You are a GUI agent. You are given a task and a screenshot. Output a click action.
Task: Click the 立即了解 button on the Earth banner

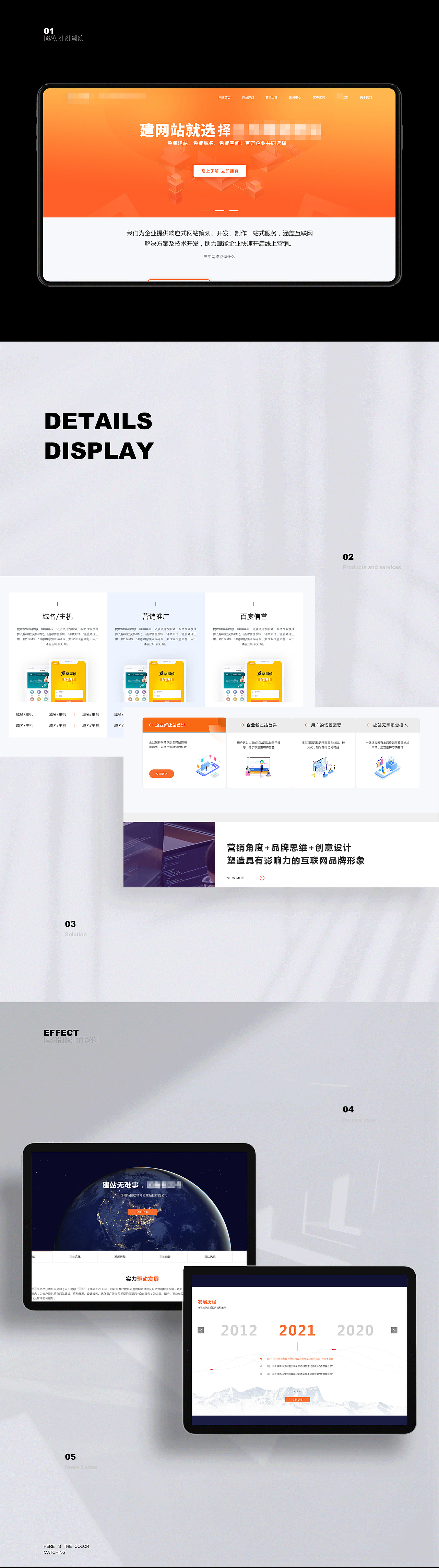tap(142, 1212)
